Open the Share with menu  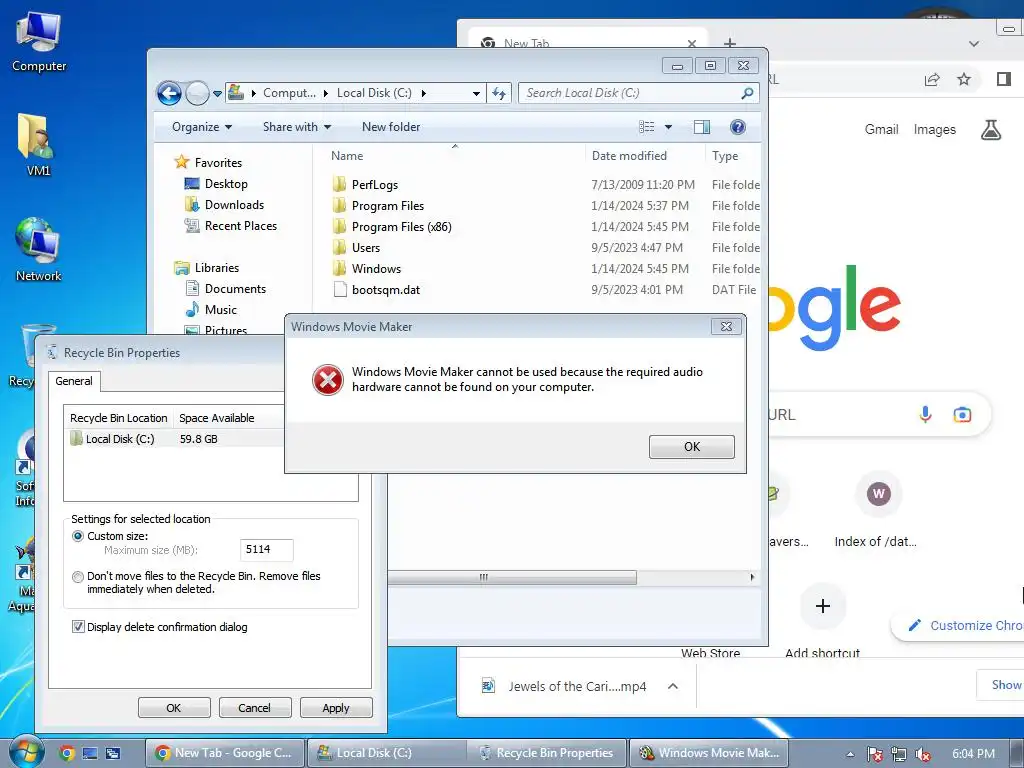point(296,127)
